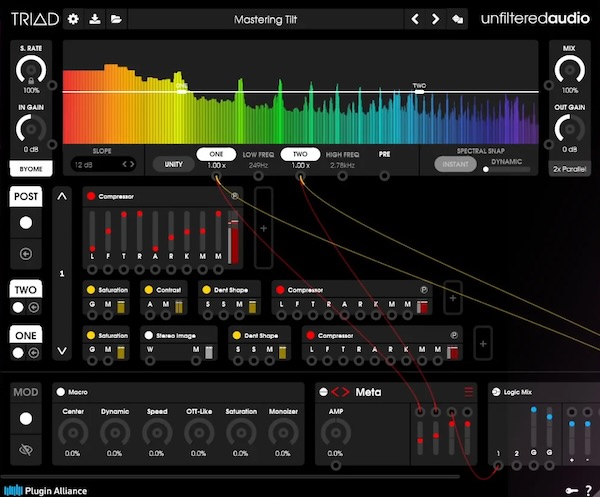600x497 pixels.
Task: Click the Macro Center knob
Action: coord(73,433)
